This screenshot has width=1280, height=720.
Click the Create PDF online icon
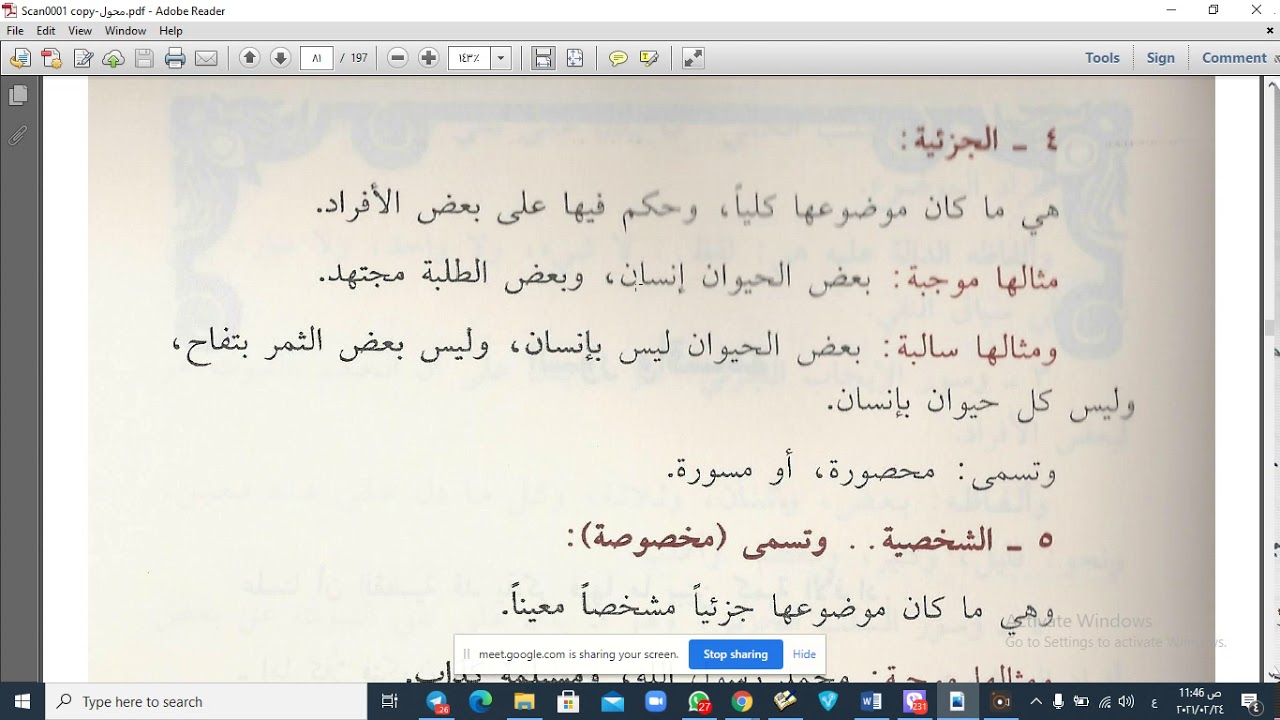pyautogui.click(x=51, y=59)
